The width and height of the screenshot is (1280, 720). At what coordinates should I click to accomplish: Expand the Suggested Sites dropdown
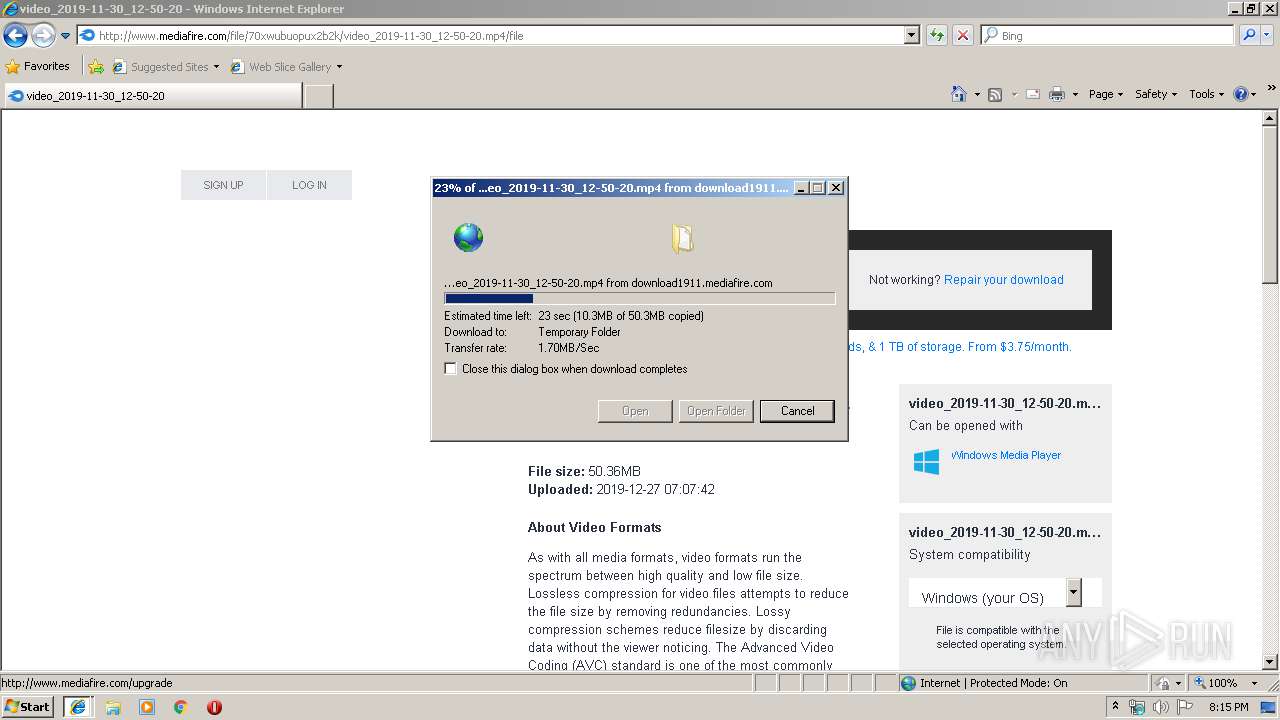[216, 67]
